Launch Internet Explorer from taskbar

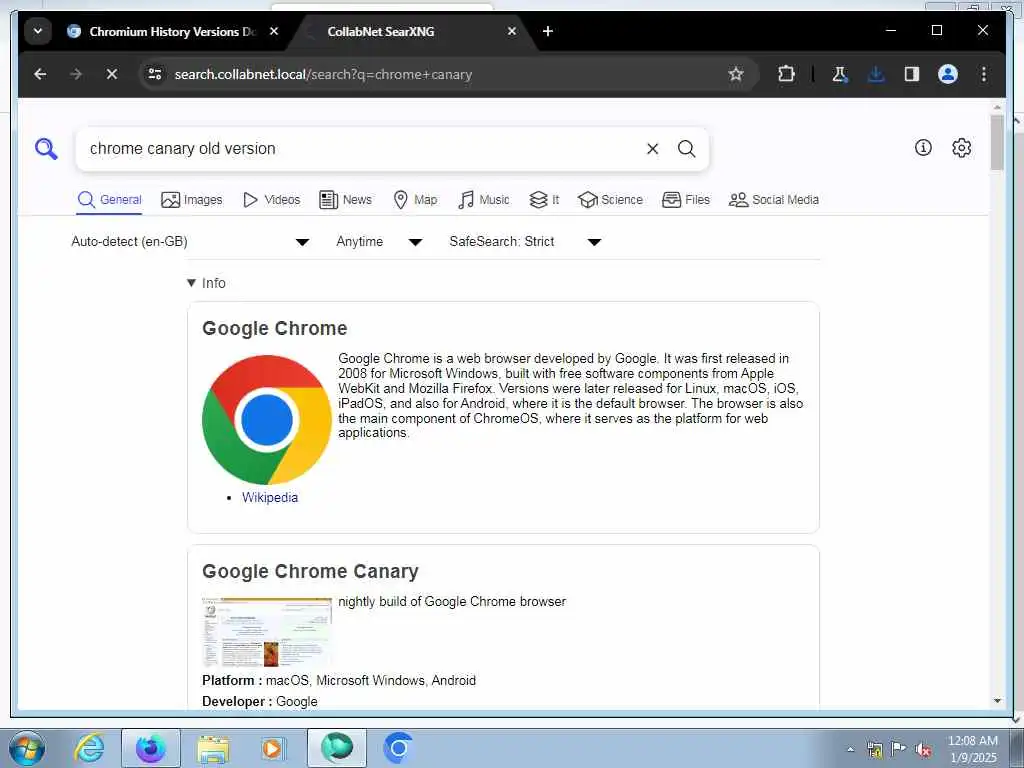(89, 748)
